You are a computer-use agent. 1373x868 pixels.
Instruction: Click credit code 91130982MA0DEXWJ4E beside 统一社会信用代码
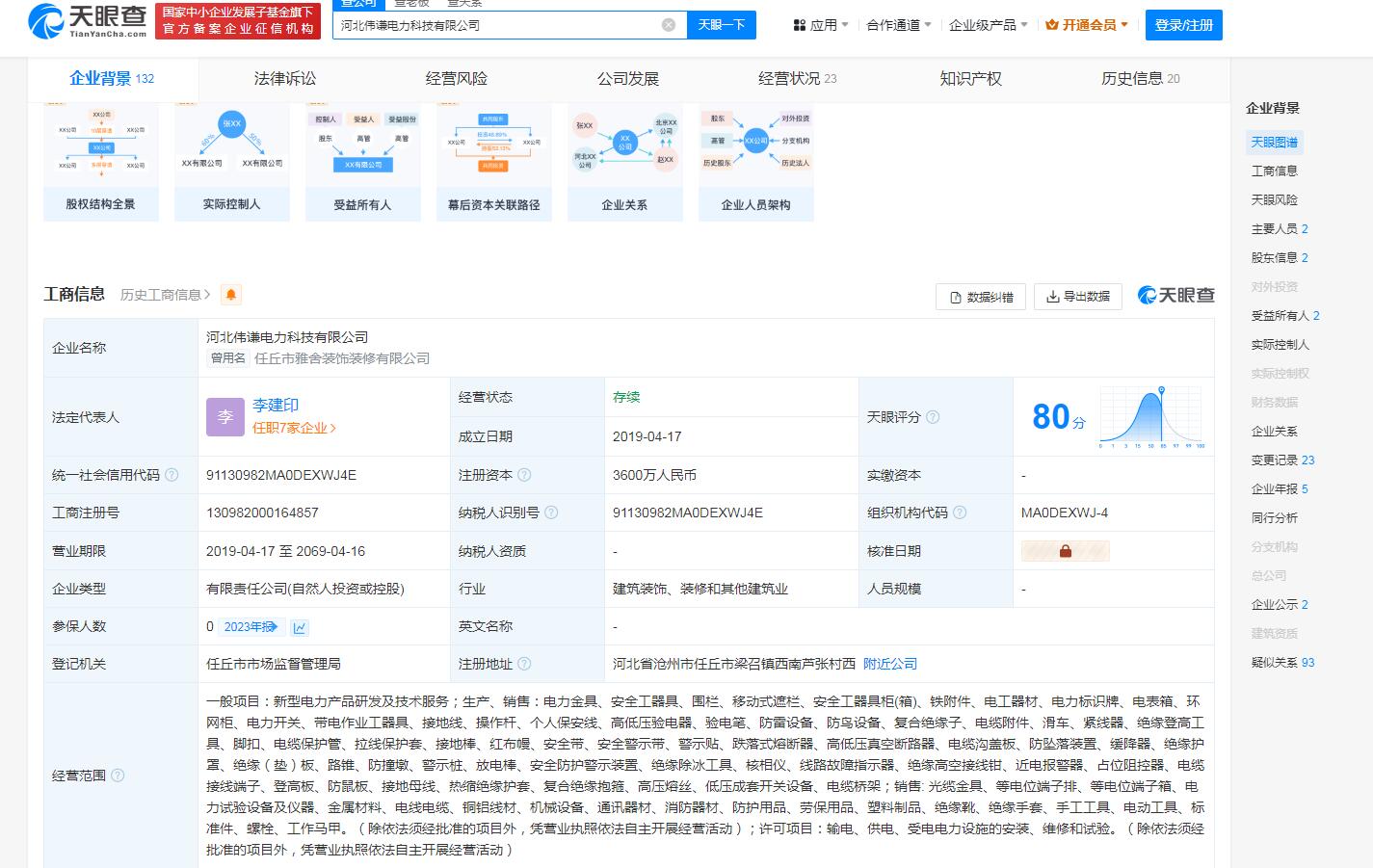pyautogui.click(x=281, y=475)
